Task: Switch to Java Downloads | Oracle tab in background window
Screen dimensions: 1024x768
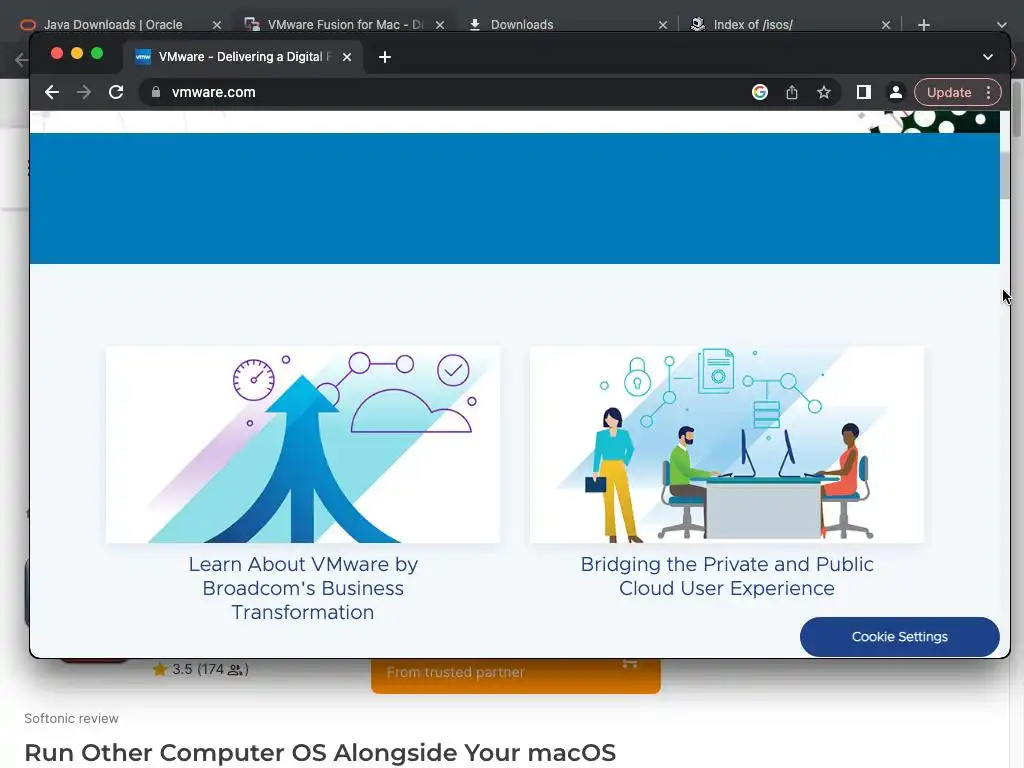Action: tap(113, 25)
